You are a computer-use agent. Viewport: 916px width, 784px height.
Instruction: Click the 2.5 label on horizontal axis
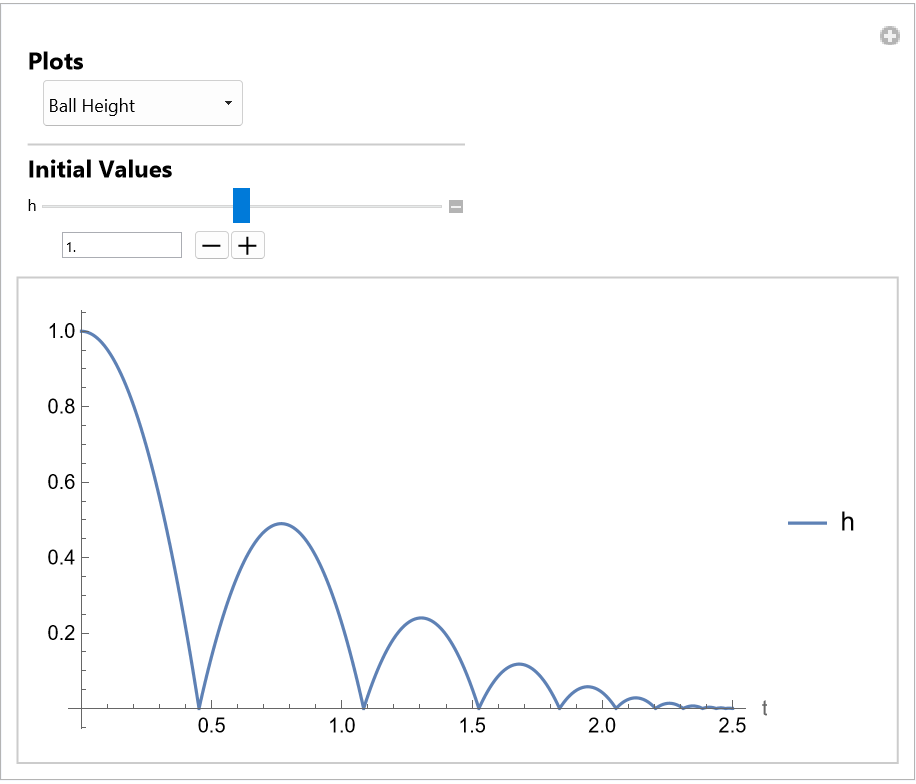(732, 727)
